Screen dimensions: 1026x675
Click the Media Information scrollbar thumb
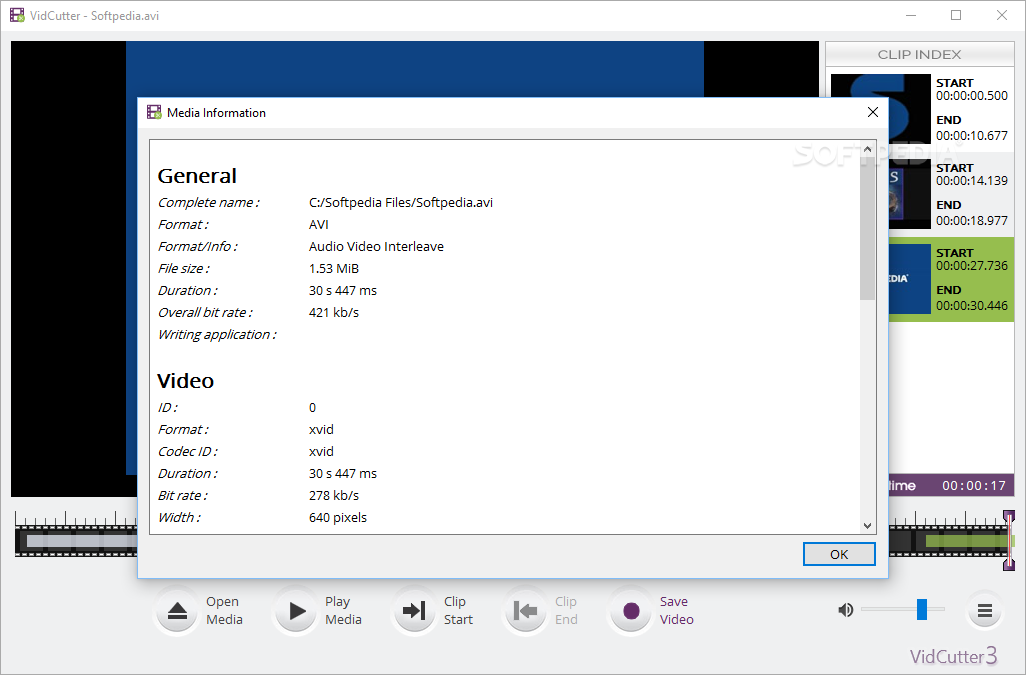point(867,228)
